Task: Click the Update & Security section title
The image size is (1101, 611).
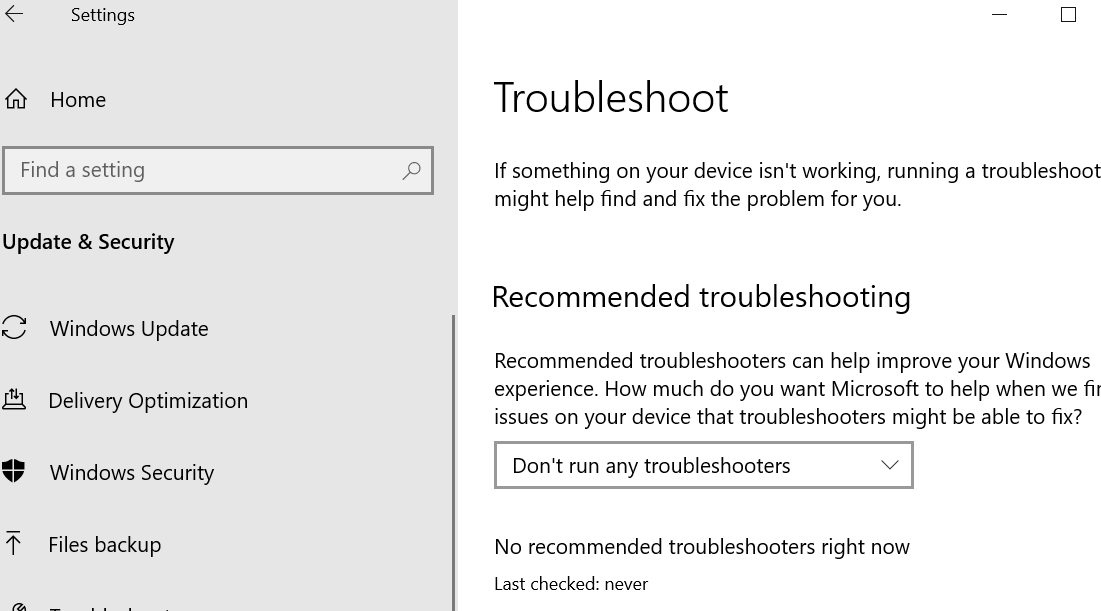Action: click(88, 242)
